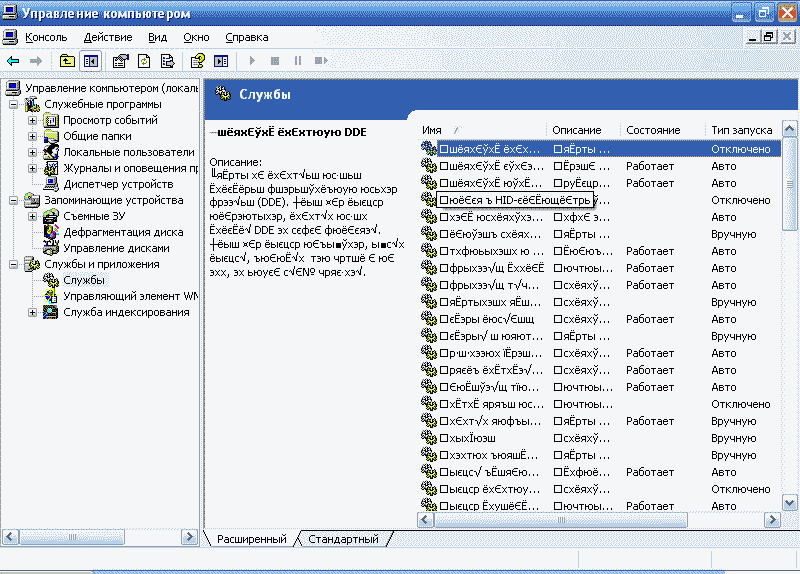Open Управление дисками
Image resolution: width=800 pixels, height=574 pixels.
pyautogui.click(x=116, y=248)
